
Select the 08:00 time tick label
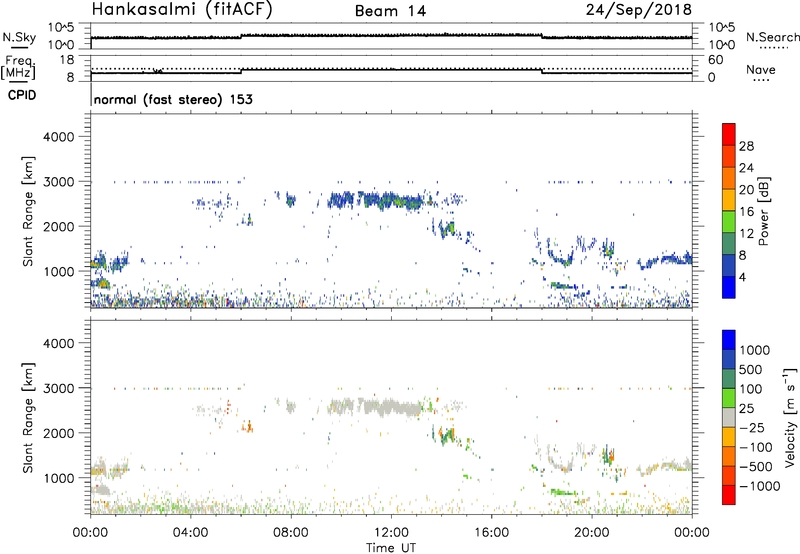291,533
